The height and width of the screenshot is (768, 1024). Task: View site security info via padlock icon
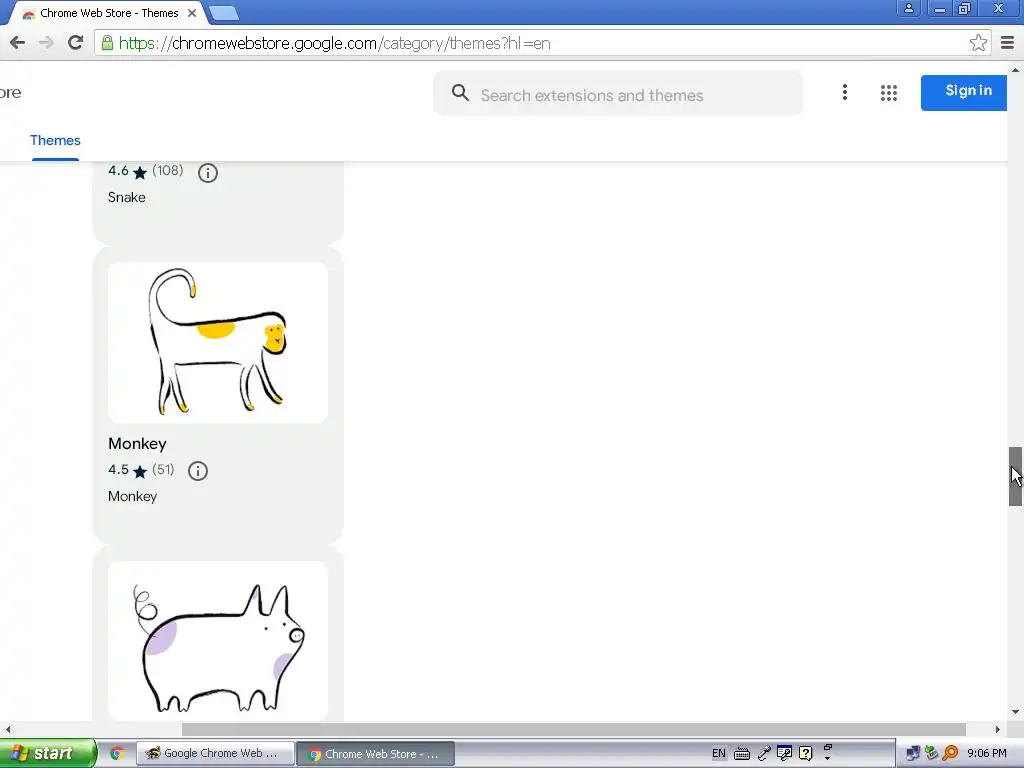[107, 43]
